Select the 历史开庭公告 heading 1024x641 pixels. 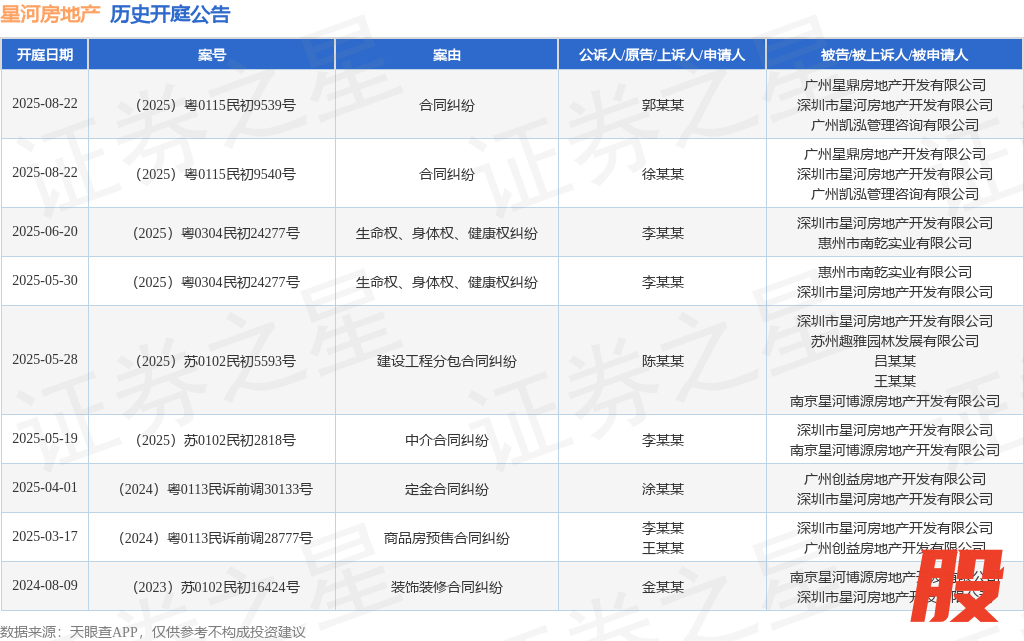point(169,14)
